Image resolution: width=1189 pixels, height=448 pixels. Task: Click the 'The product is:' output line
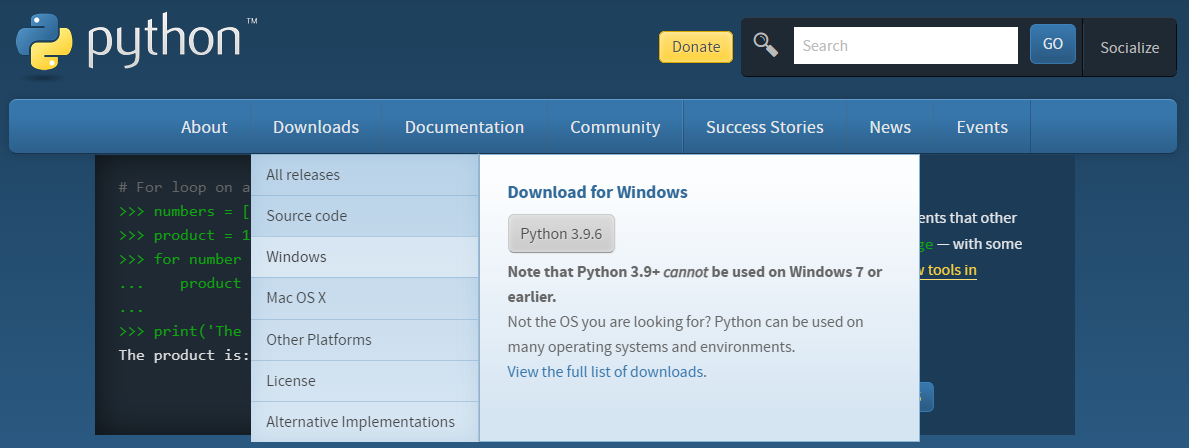click(184, 355)
